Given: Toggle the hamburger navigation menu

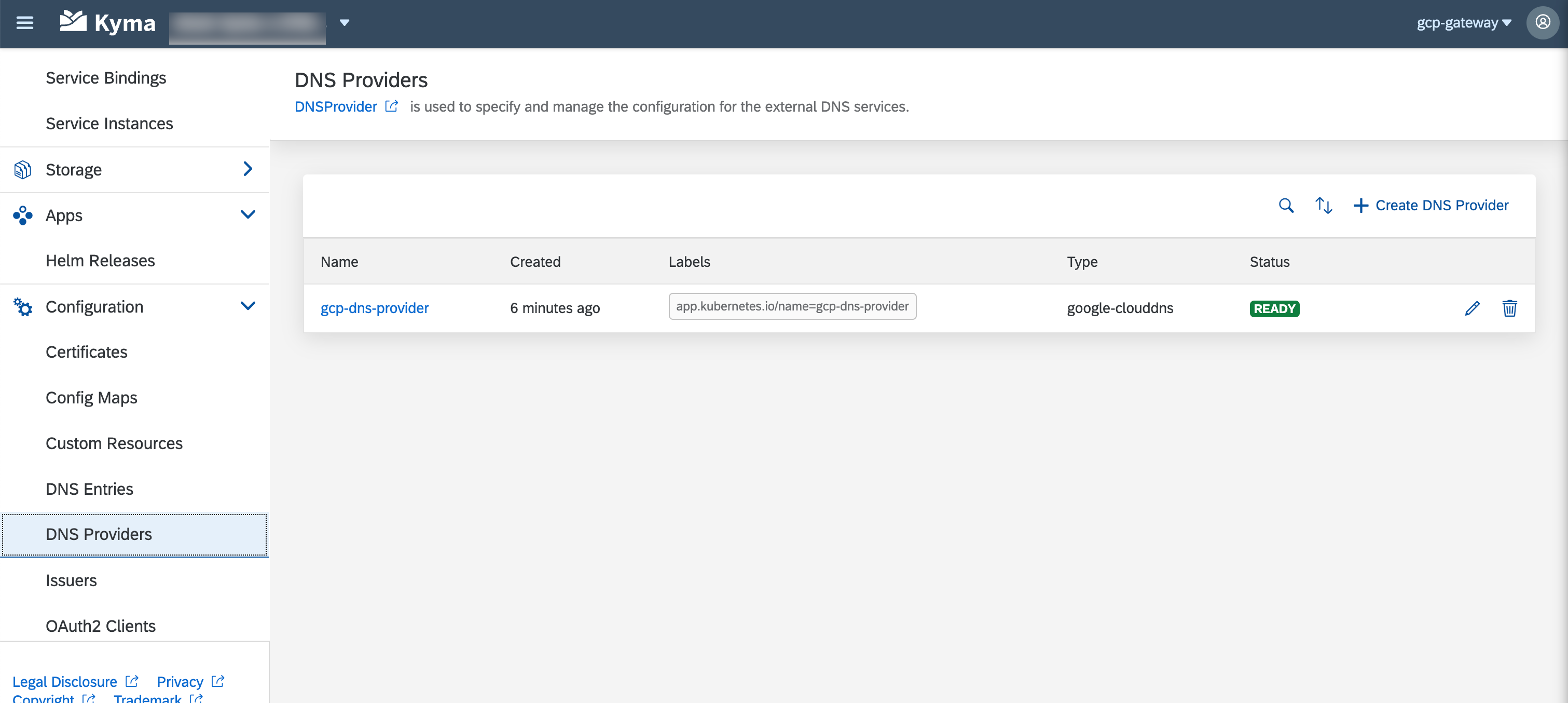Looking at the screenshot, I should tap(24, 23).
